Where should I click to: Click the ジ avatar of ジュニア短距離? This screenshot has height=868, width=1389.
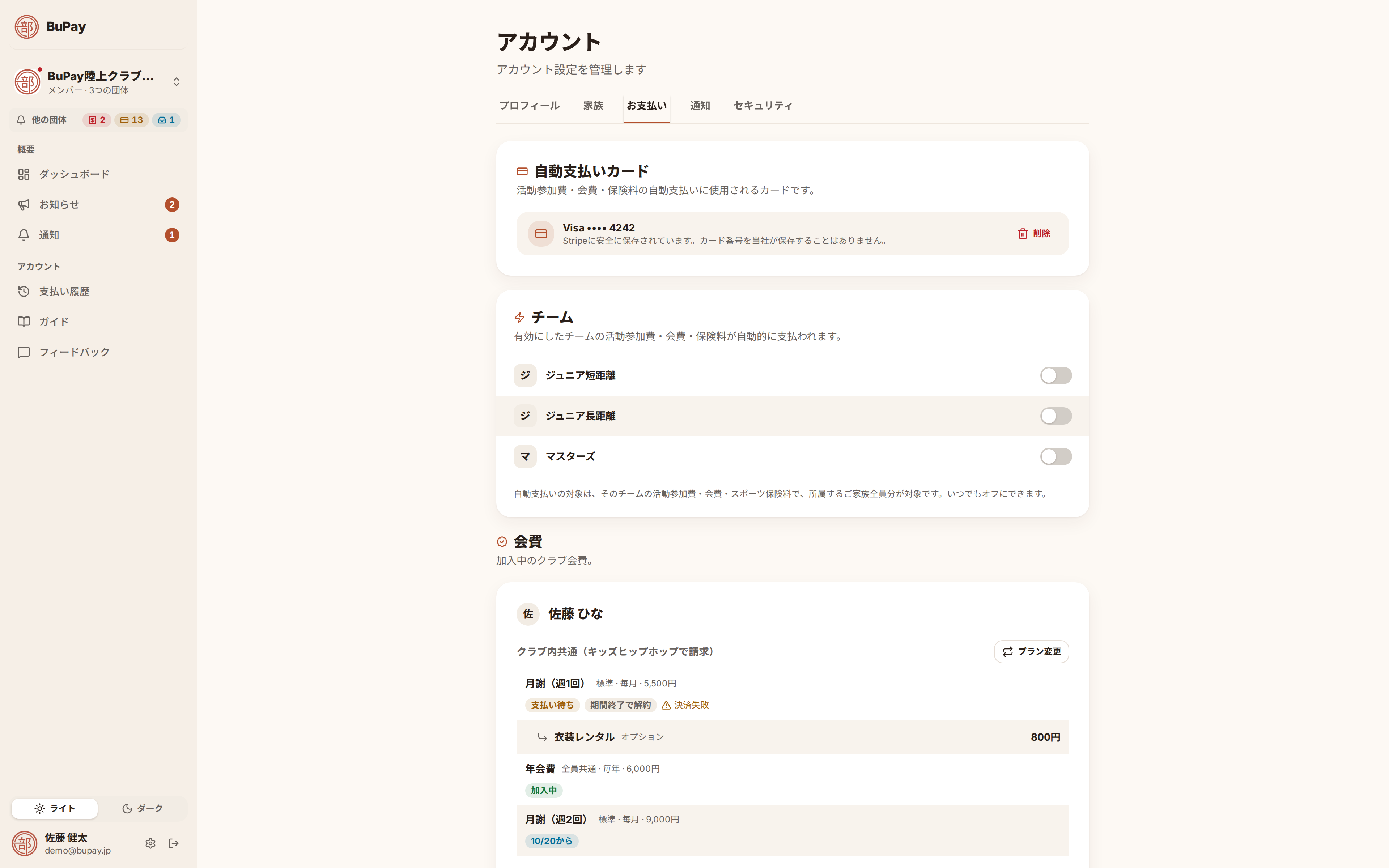pos(524,375)
